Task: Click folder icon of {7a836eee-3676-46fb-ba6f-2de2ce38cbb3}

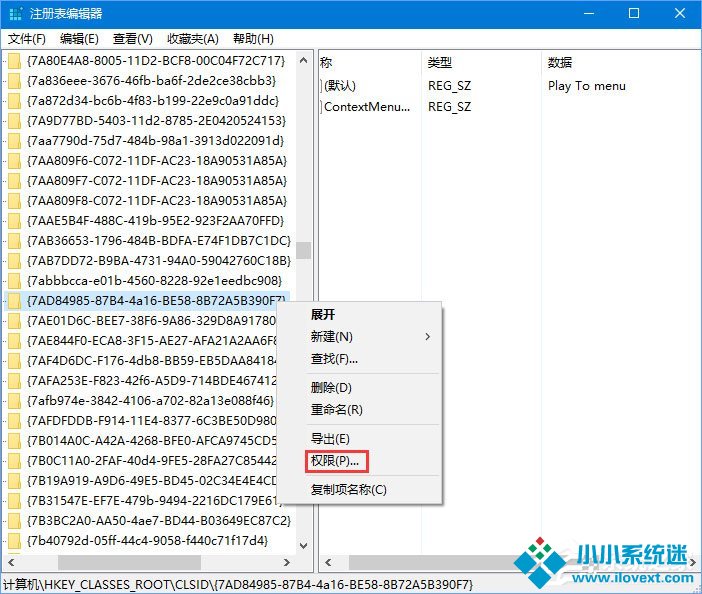Action: coord(14,81)
